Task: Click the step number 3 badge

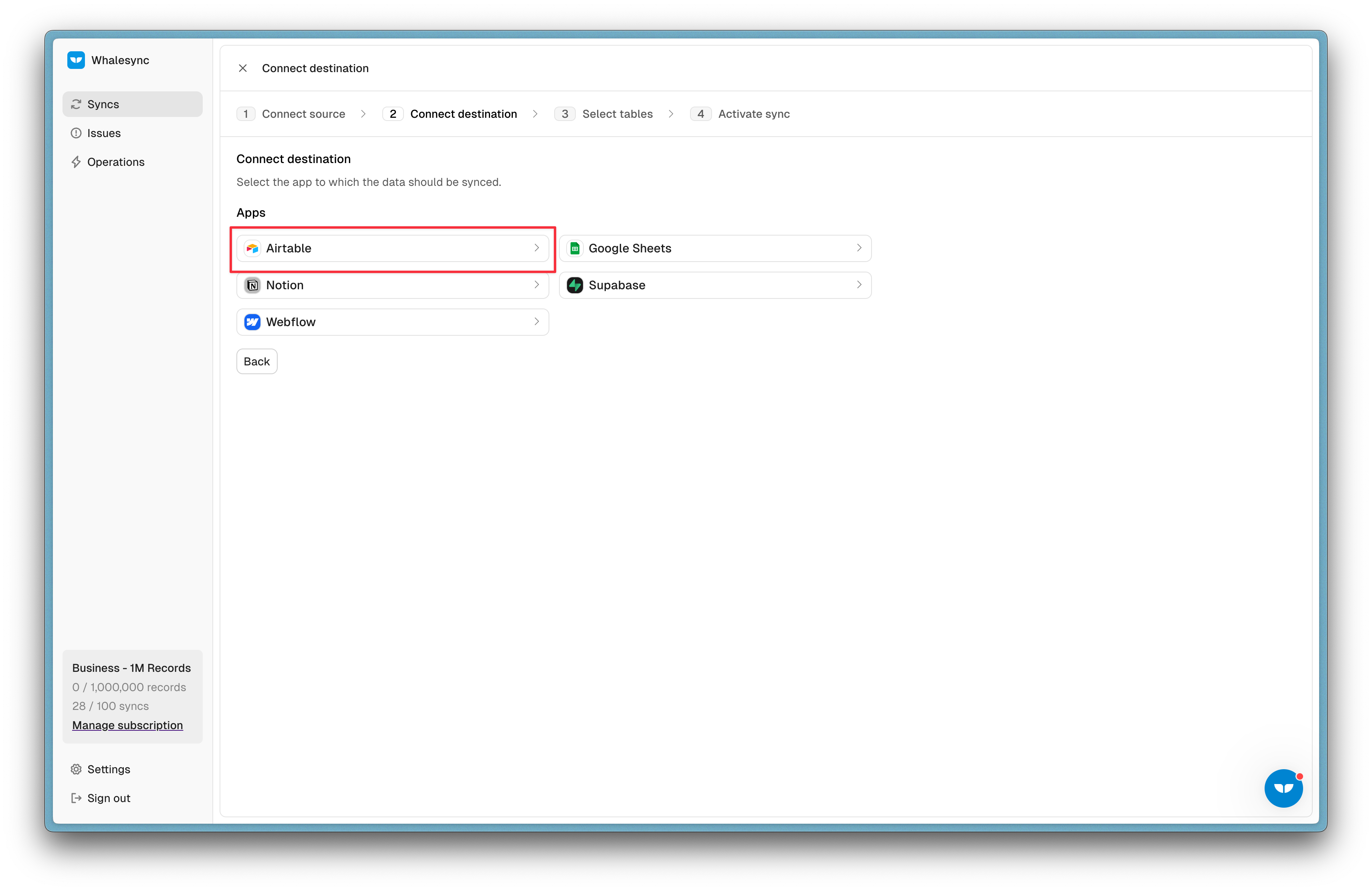Action: [x=565, y=114]
